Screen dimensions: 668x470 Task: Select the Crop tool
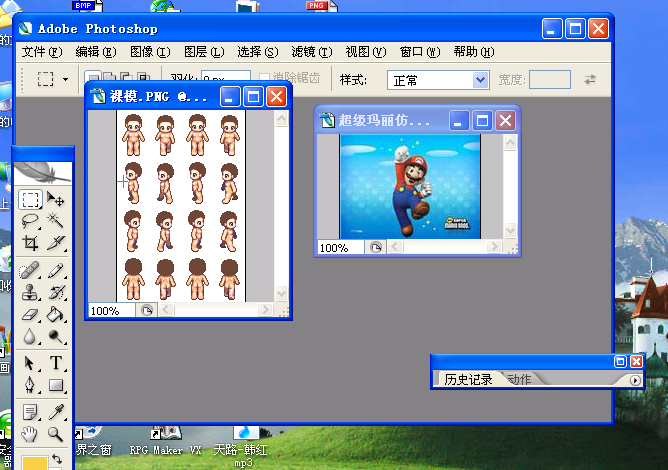[x=30, y=243]
